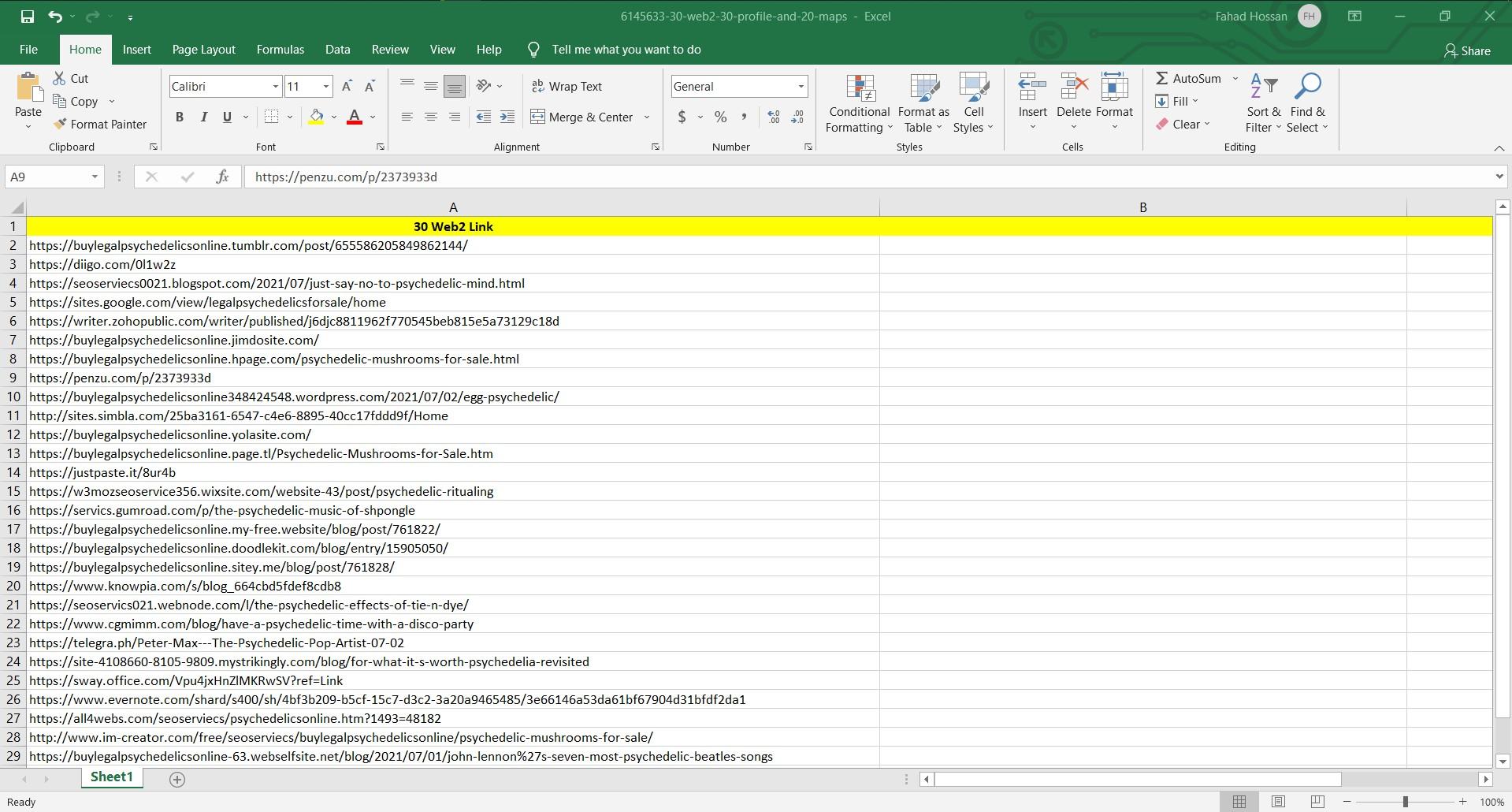Add a new sheet with plus icon

coord(177,779)
